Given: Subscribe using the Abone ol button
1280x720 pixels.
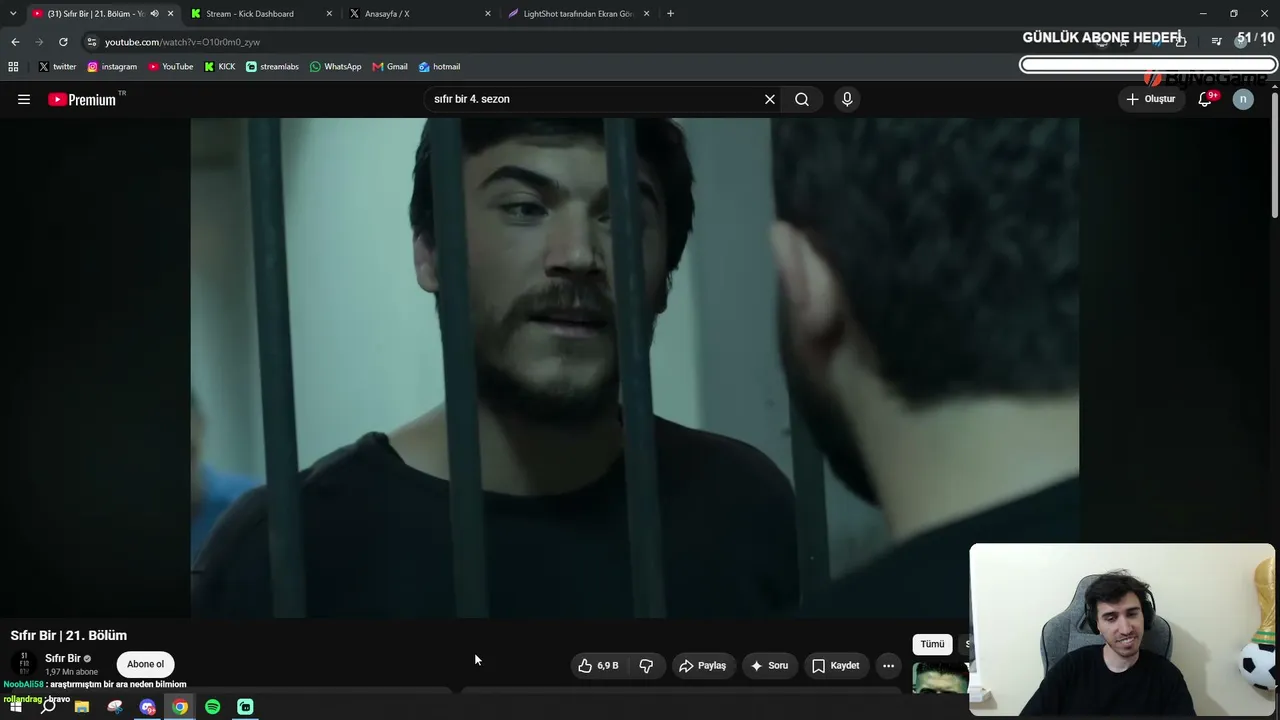Looking at the screenshot, I should 145,664.
